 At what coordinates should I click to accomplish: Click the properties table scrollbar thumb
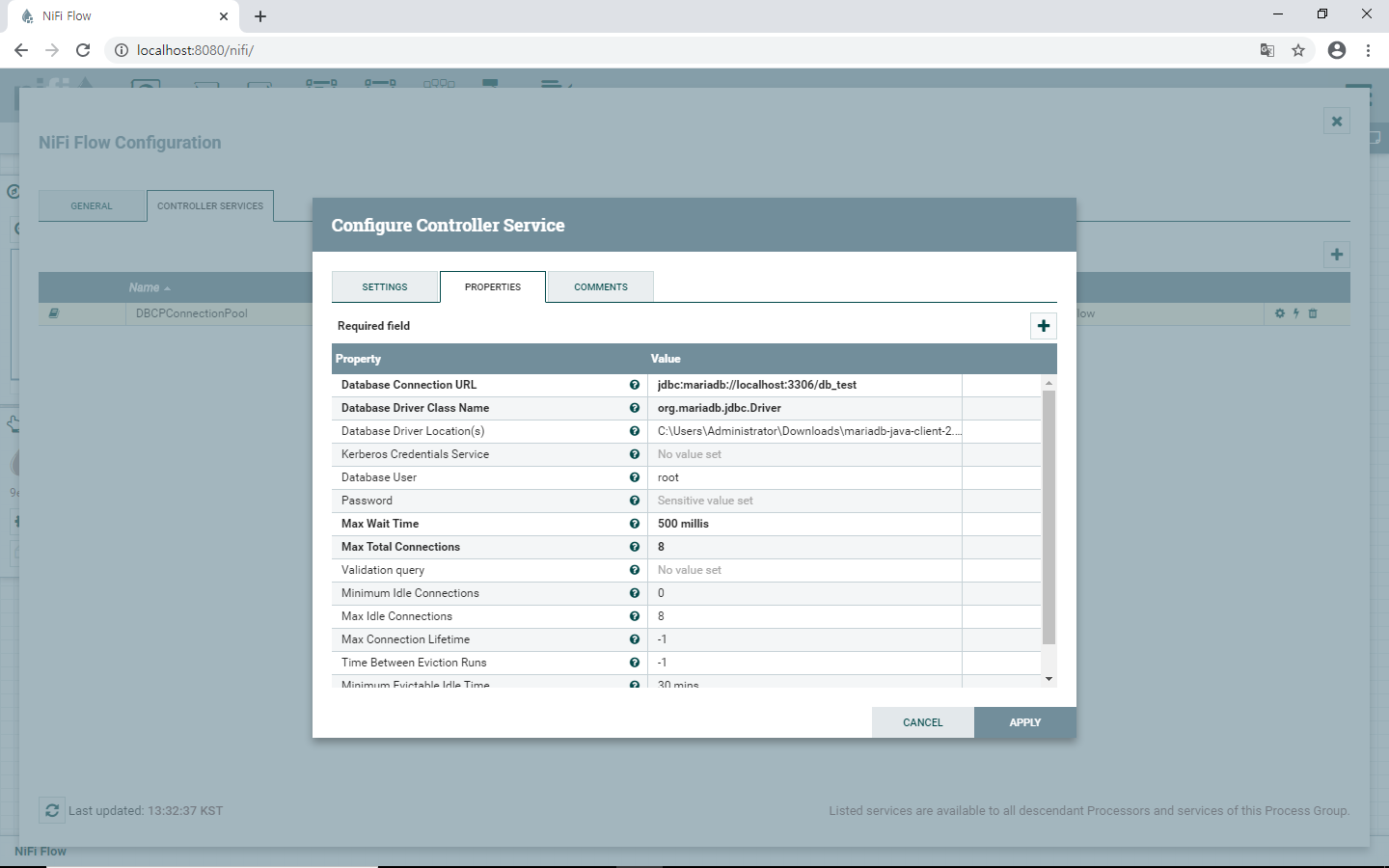pos(1049,517)
